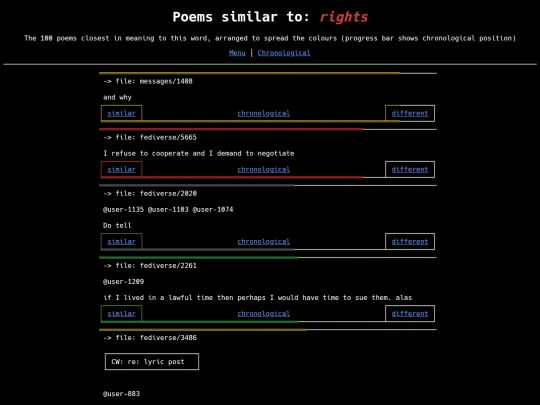Click different for fediverse/5665 poem
This screenshot has width=540, height=405.
(410, 169)
